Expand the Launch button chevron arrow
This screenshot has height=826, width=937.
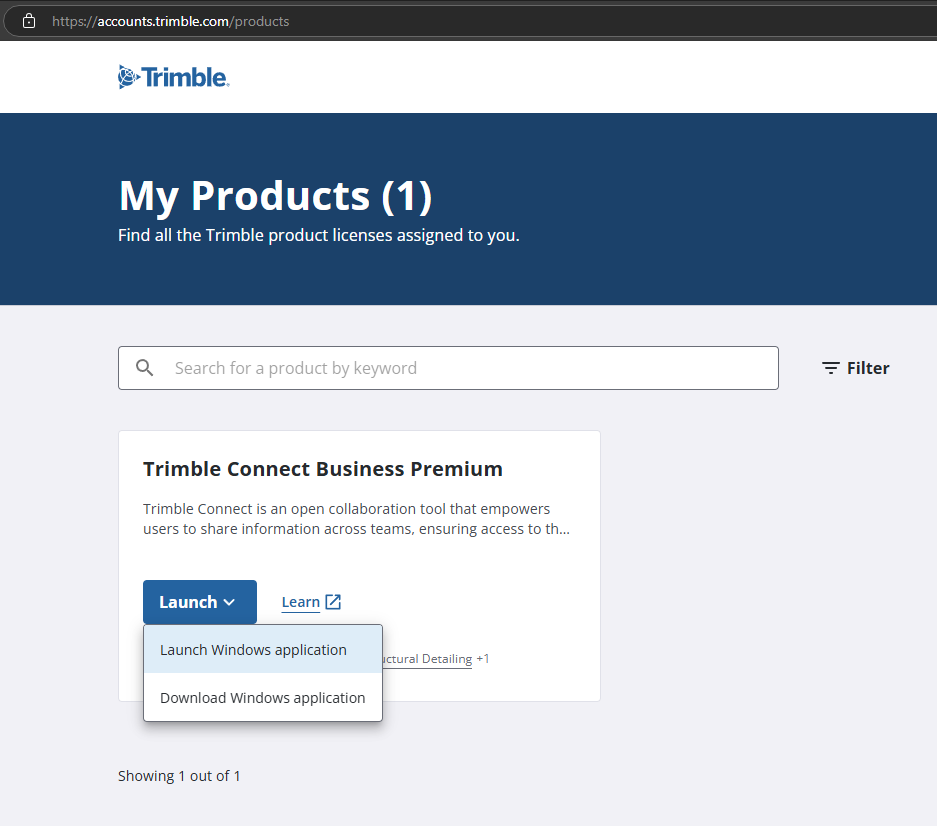tap(229, 602)
